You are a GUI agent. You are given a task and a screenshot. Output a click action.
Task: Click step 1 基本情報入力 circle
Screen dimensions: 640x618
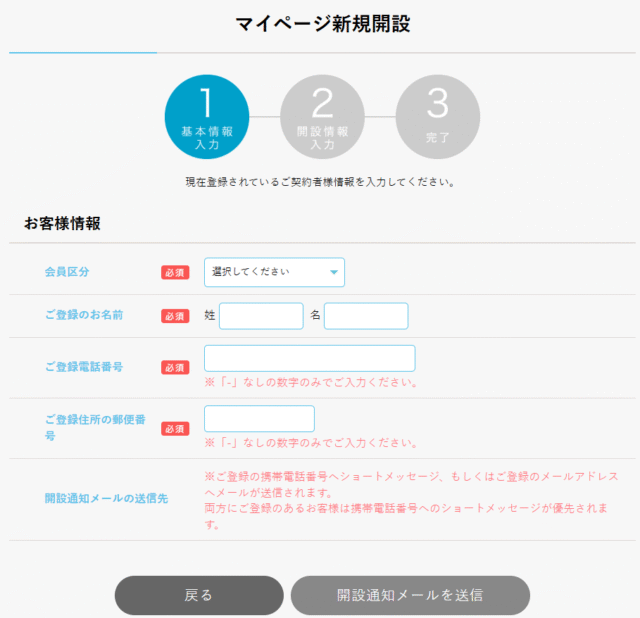pyautogui.click(x=207, y=117)
